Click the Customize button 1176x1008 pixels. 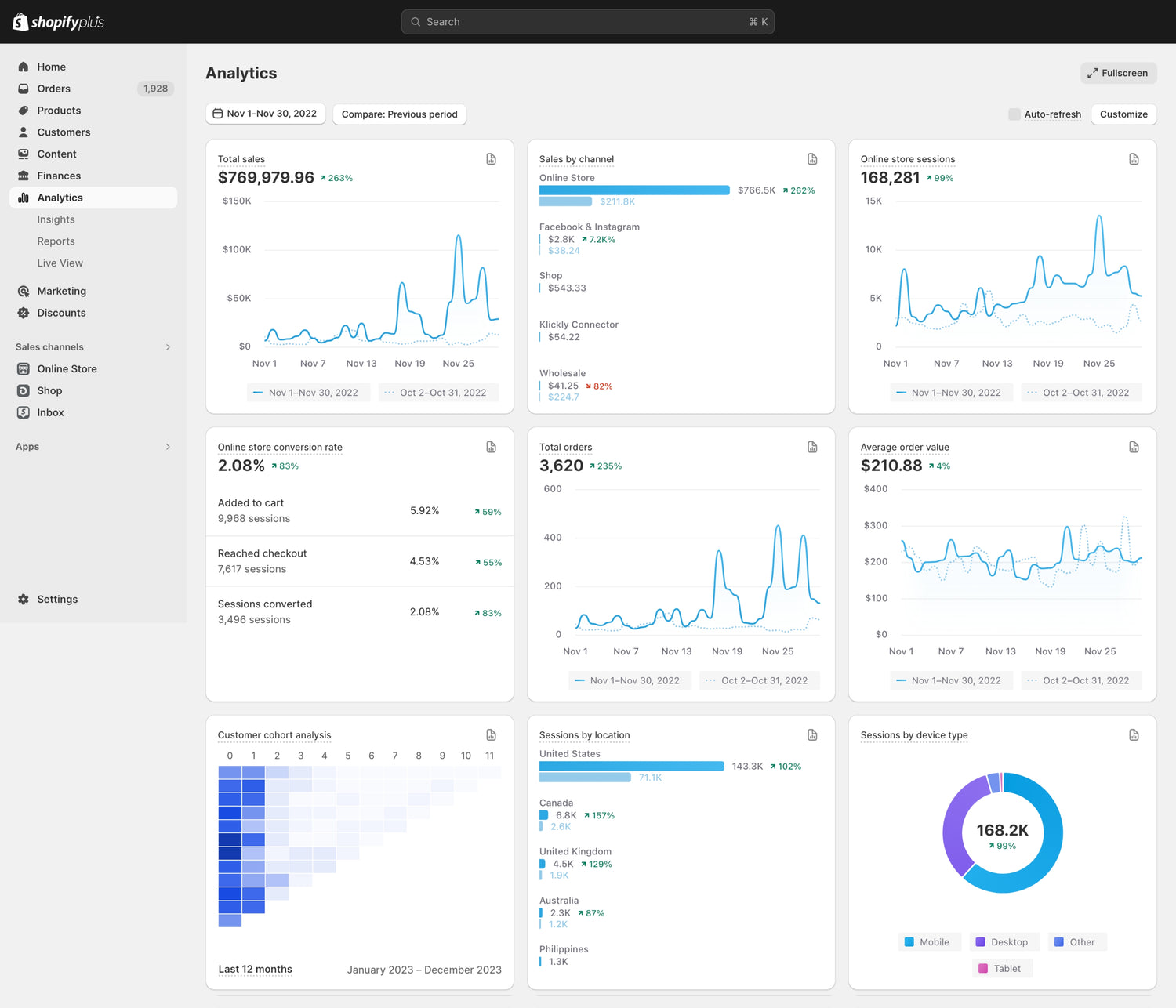1123,114
